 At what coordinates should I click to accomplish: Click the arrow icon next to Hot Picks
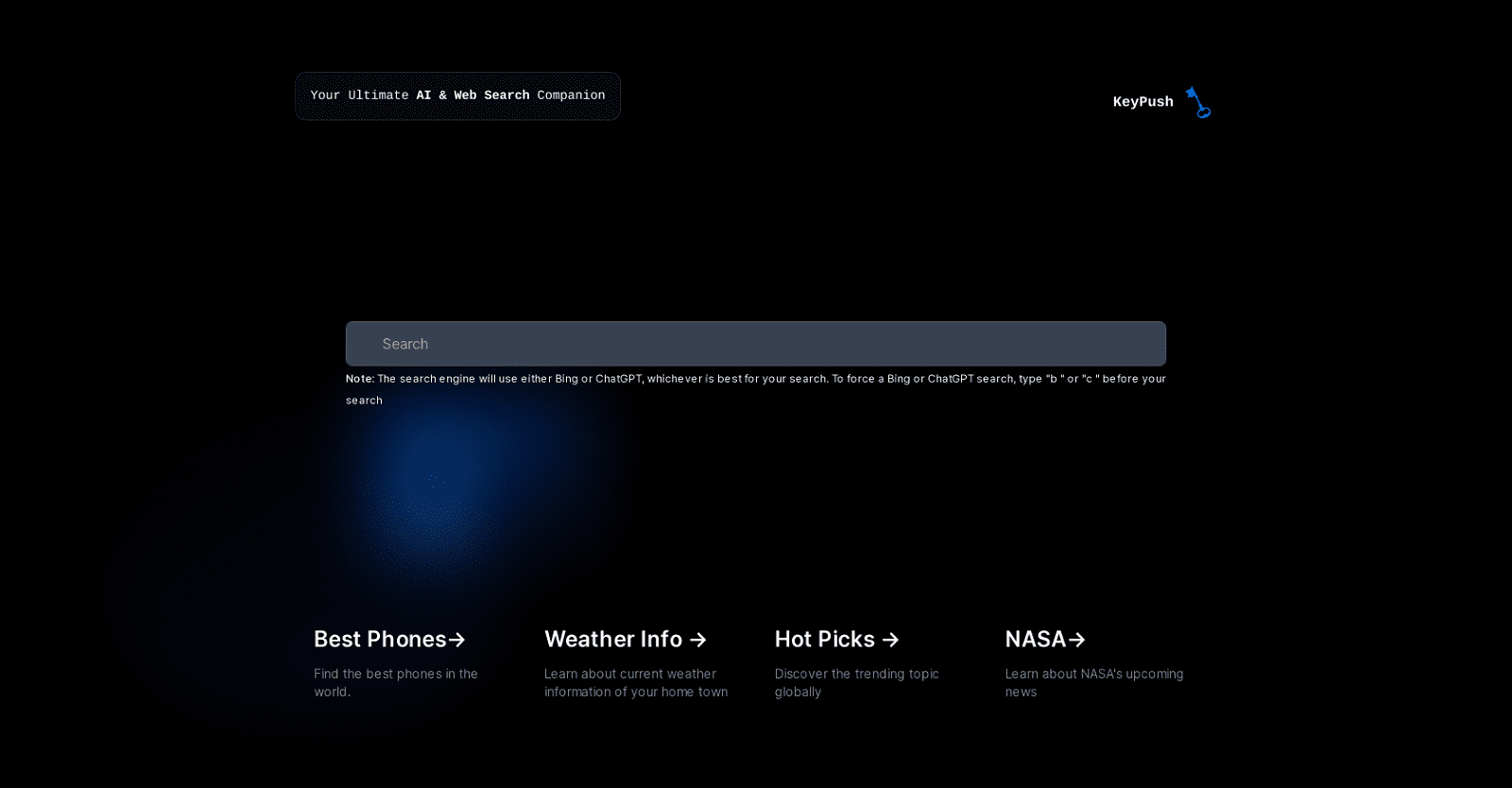(x=890, y=640)
